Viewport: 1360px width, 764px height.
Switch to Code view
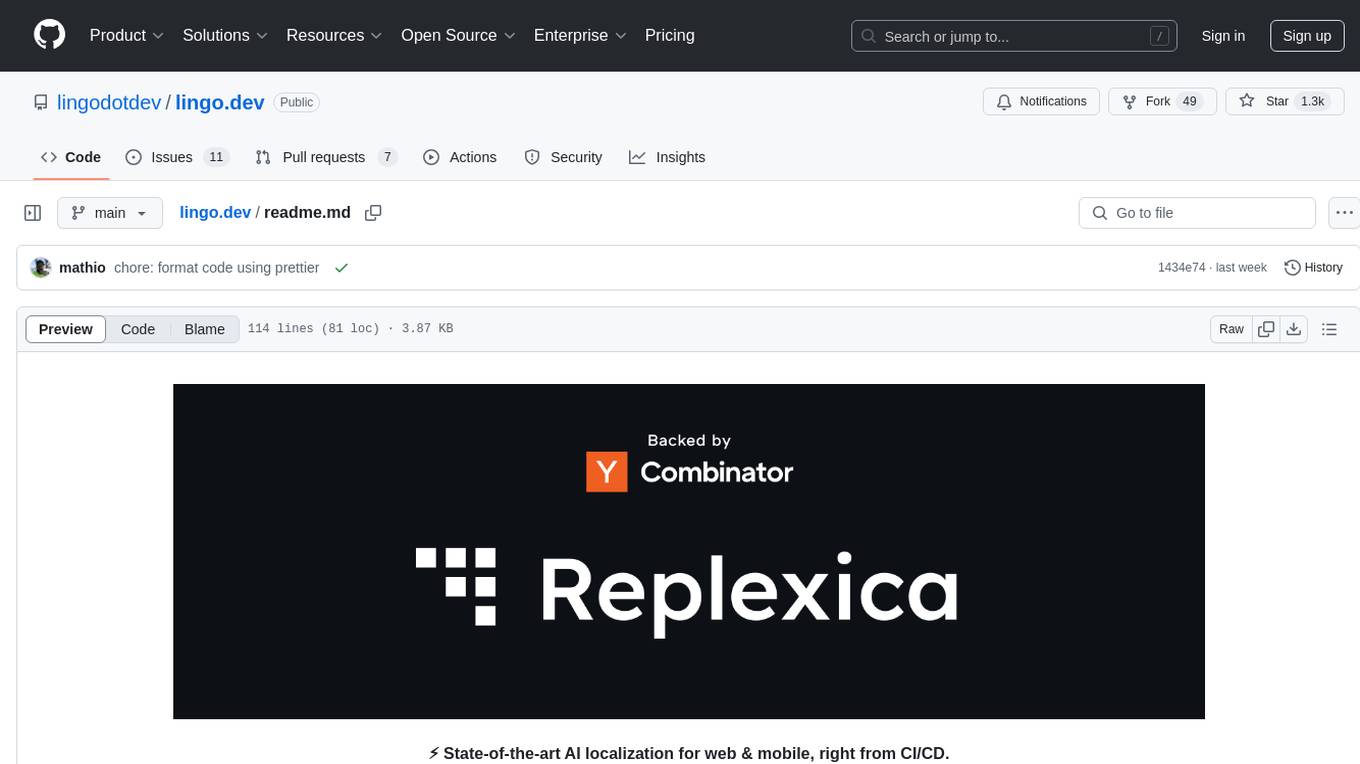[x=138, y=329]
